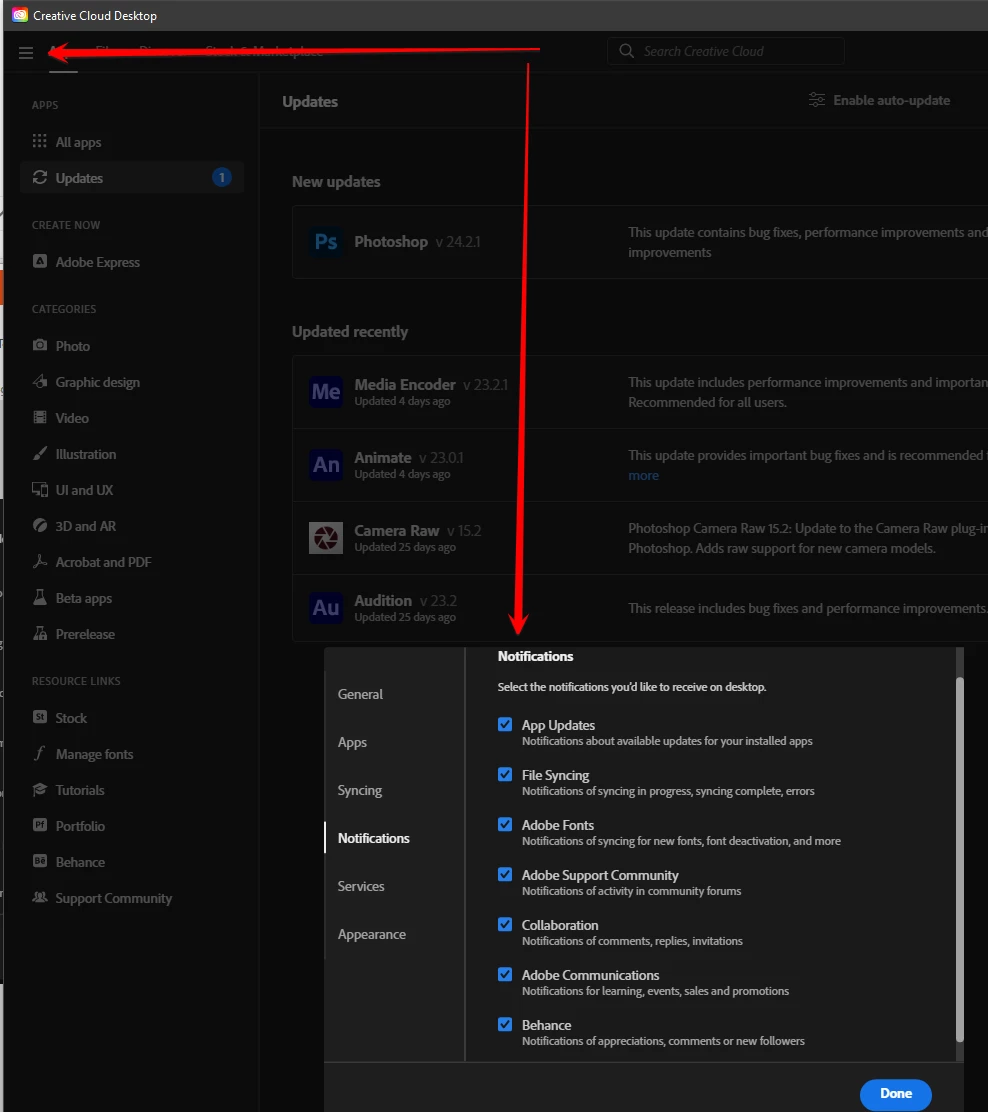The height and width of the screenshot is (1112, 988).
Task: Disable Collaboration notifications checkbox
Action: coord(505,924)
